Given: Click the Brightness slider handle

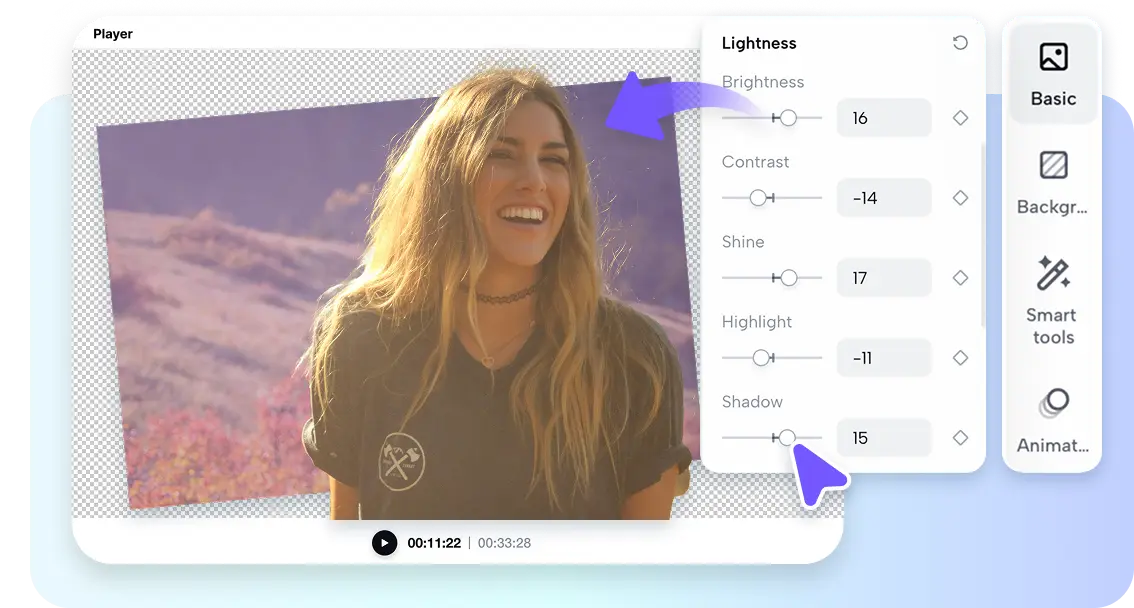Looking at the screenshot, I should pos(790,117).
